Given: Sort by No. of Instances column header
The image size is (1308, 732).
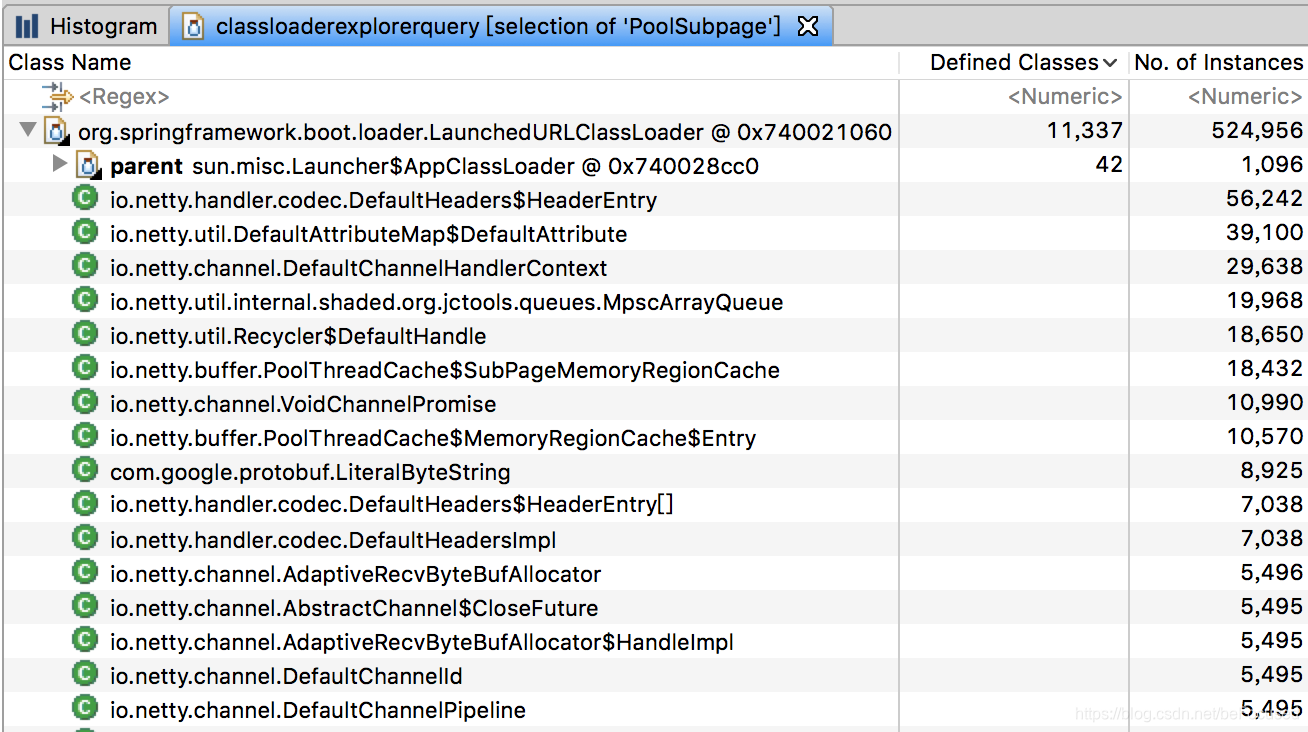Looking at the screenshot, I should 1219,62.
